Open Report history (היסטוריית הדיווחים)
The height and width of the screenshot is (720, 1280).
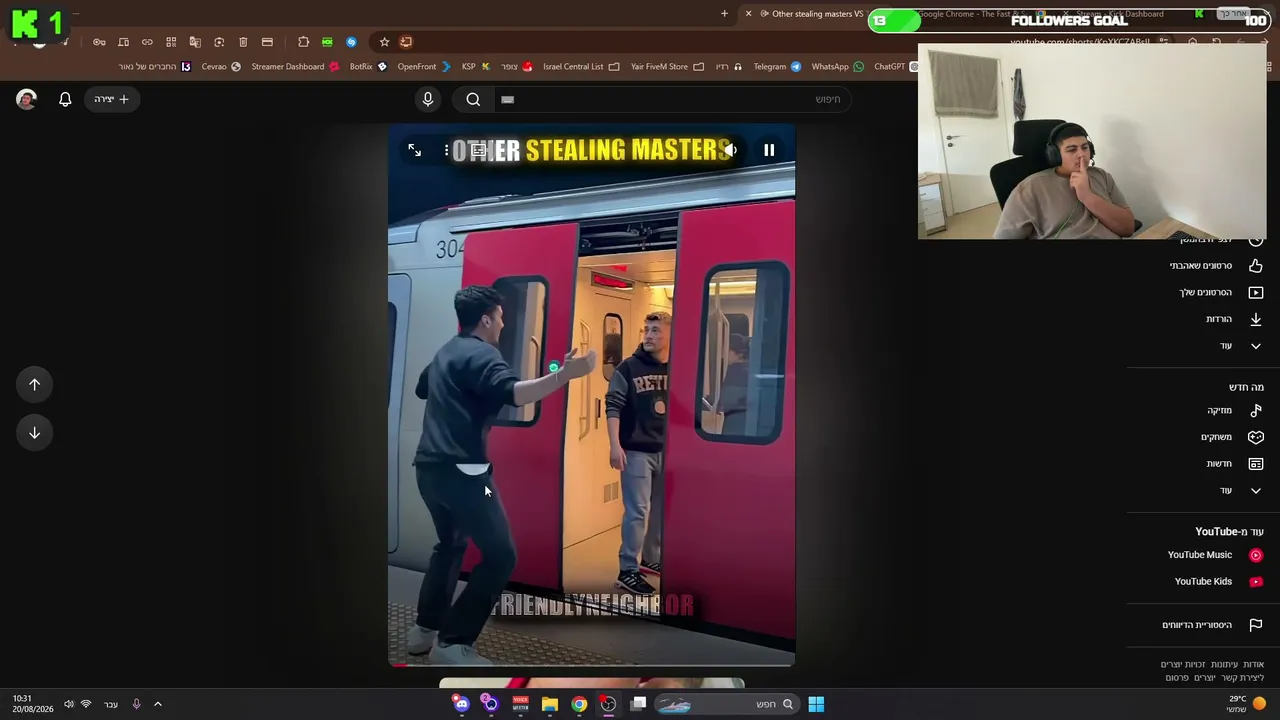(x=1212, y=625)
